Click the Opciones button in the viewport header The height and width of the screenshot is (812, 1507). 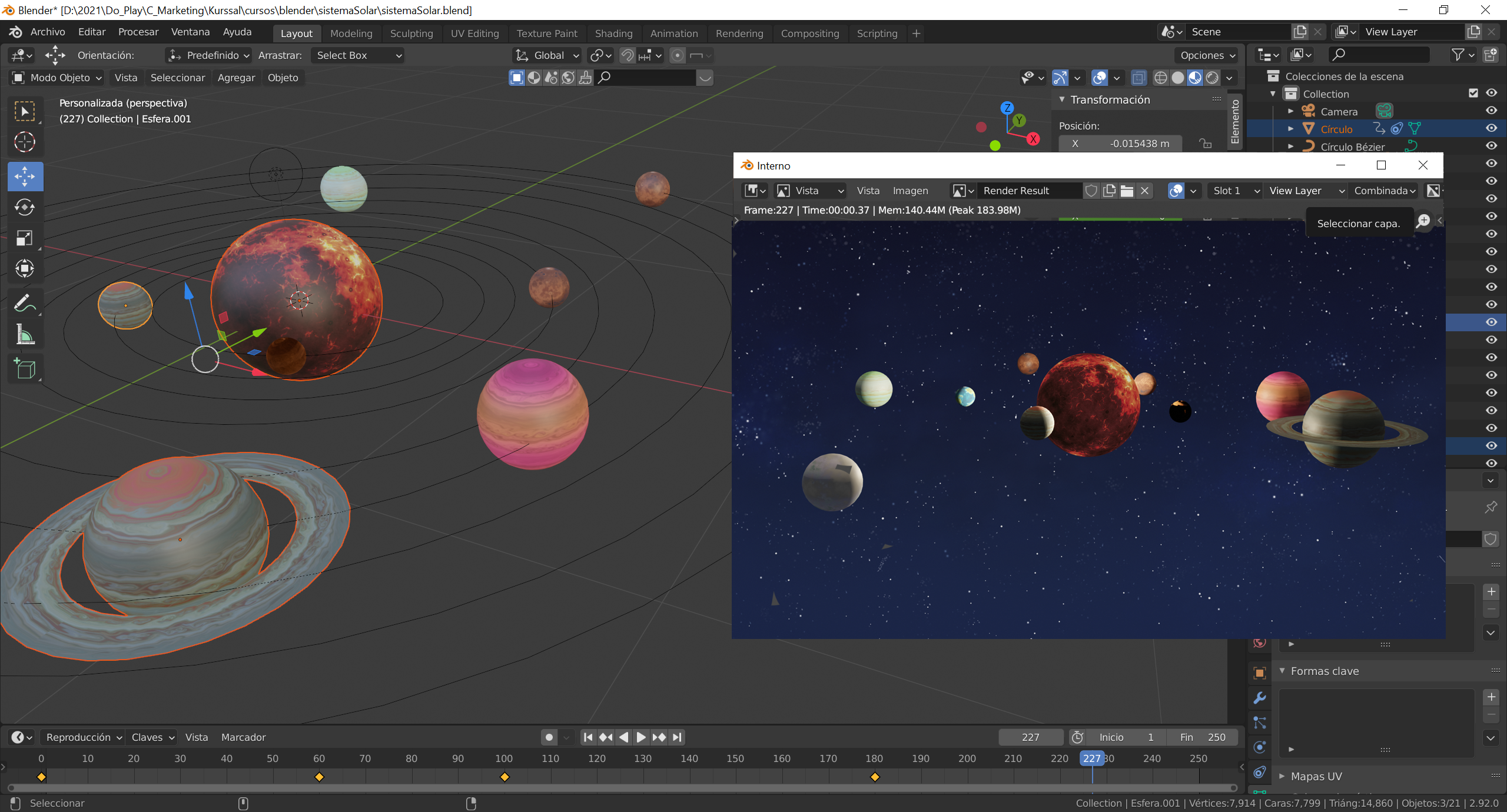(x=1207, y=55)
